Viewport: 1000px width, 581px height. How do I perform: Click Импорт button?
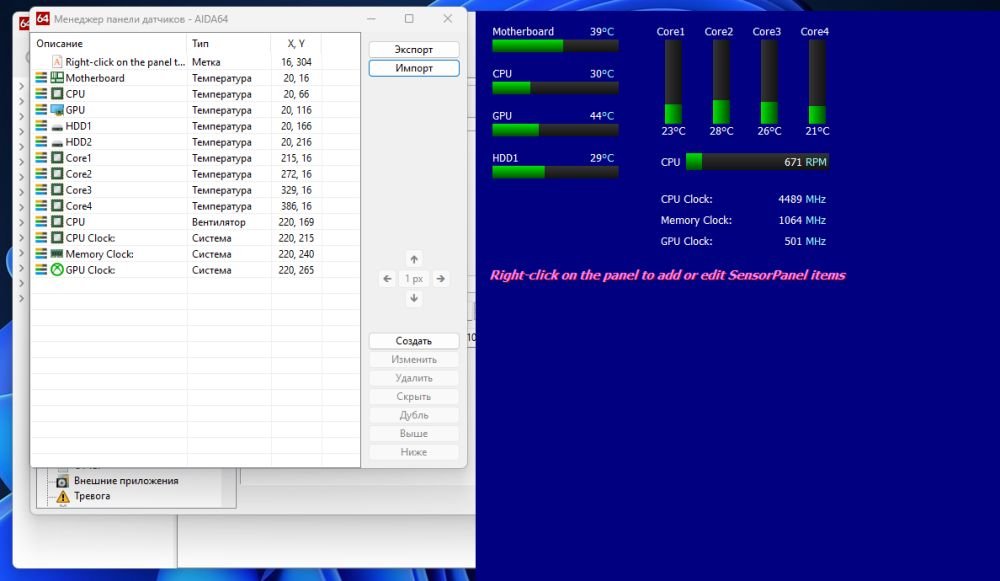tap(414, 68)
